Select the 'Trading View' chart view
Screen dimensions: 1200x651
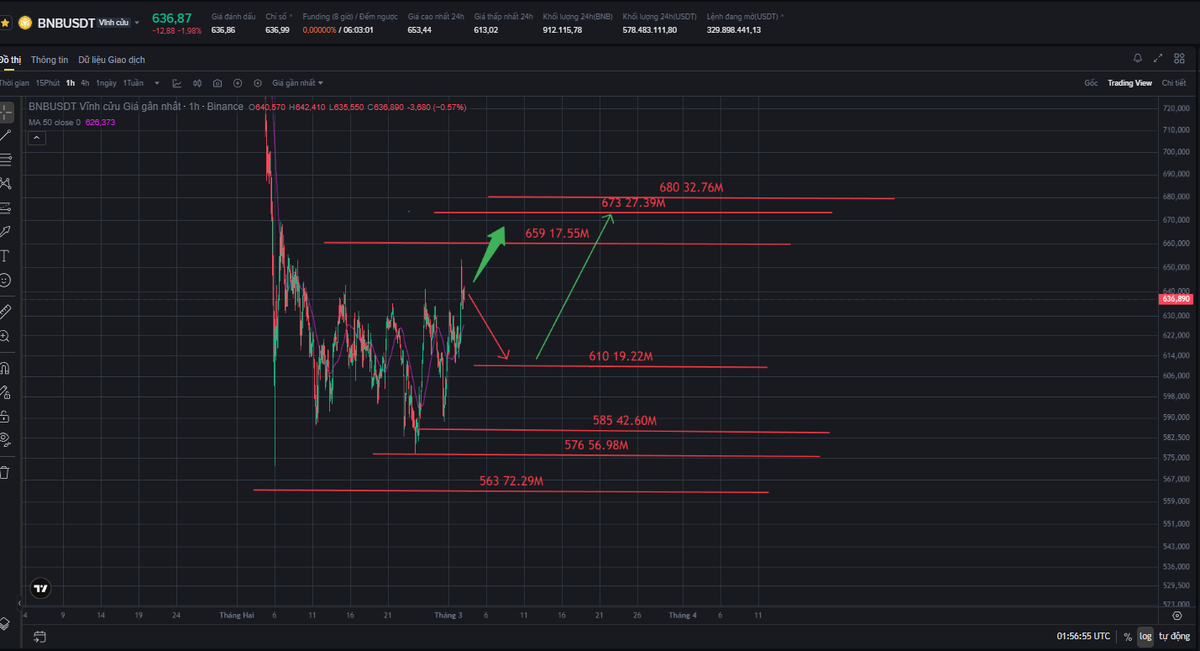[x=1130, y=83]
